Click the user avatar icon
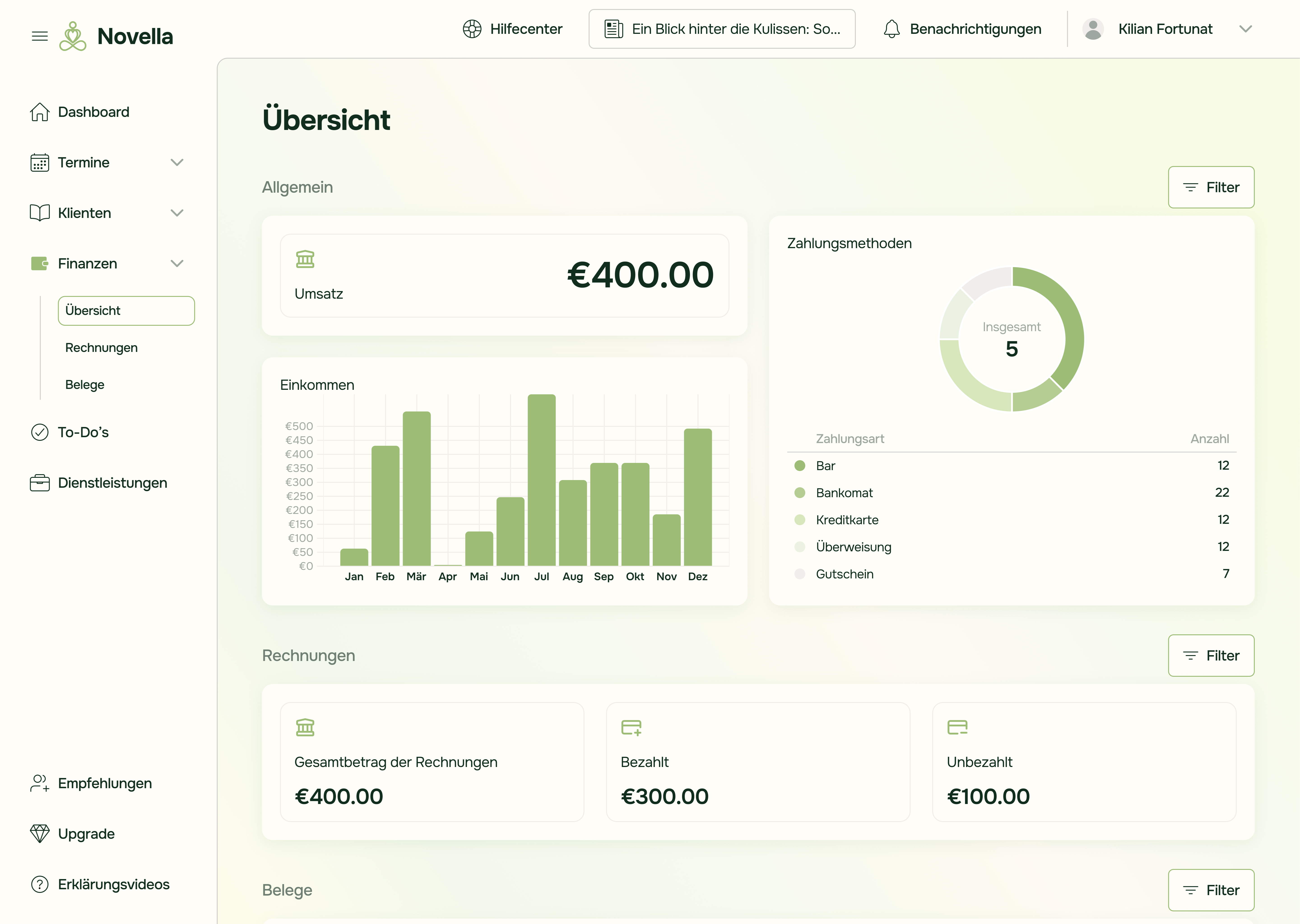The height and width of the screenshot is (924, 1300). [1092, 29]
